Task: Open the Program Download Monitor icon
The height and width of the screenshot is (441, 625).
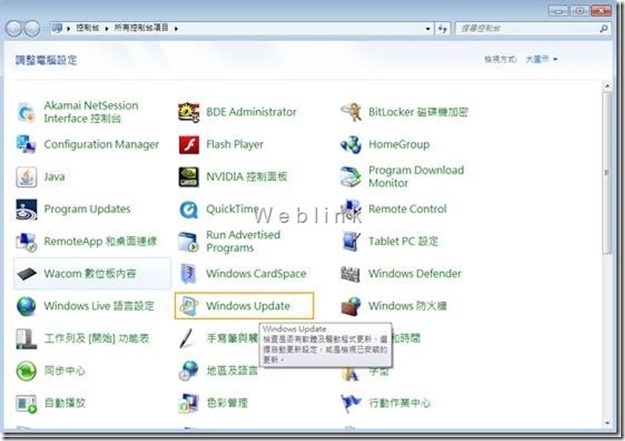Action: point(351,177)
